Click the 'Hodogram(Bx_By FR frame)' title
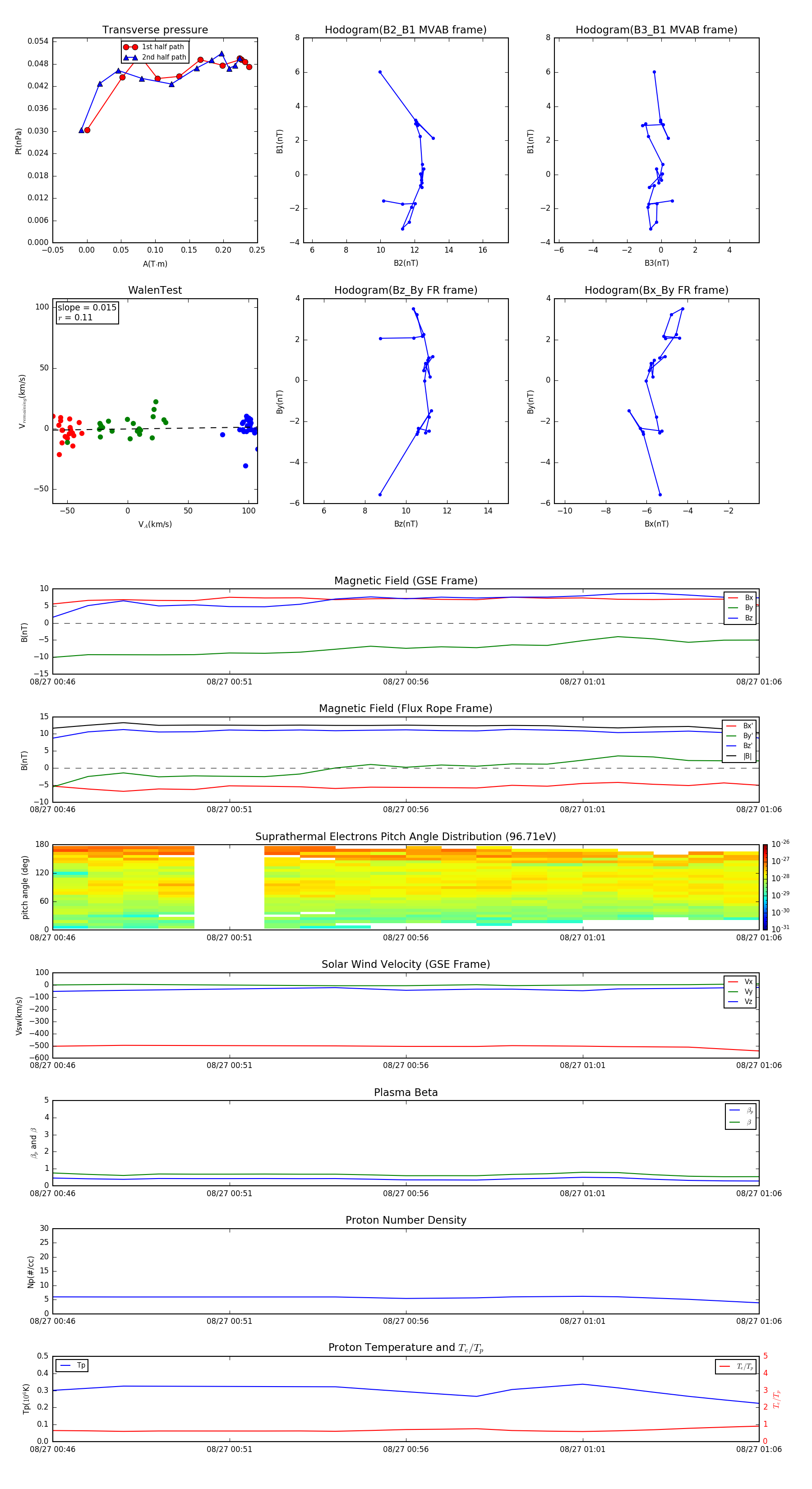 pyautogui.click(x=656, y=290)
